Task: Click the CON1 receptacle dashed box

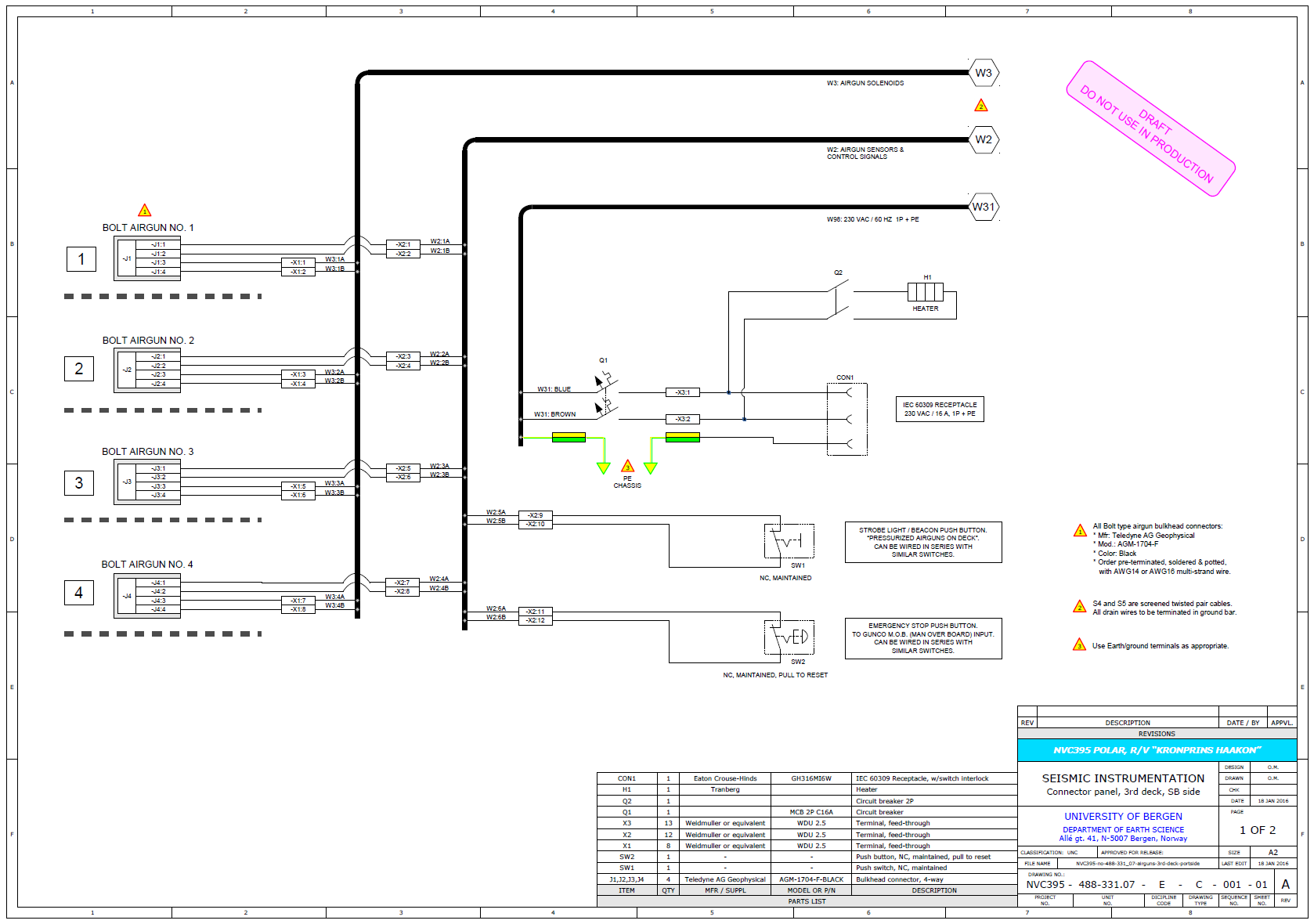Action: click(x=847, y=419)
